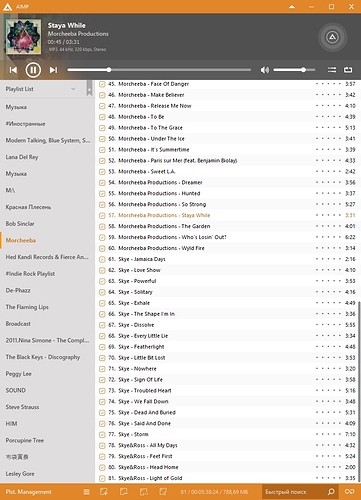Toggle the repeat mode icon
The image size is (361, 500).
click(348, 70)
